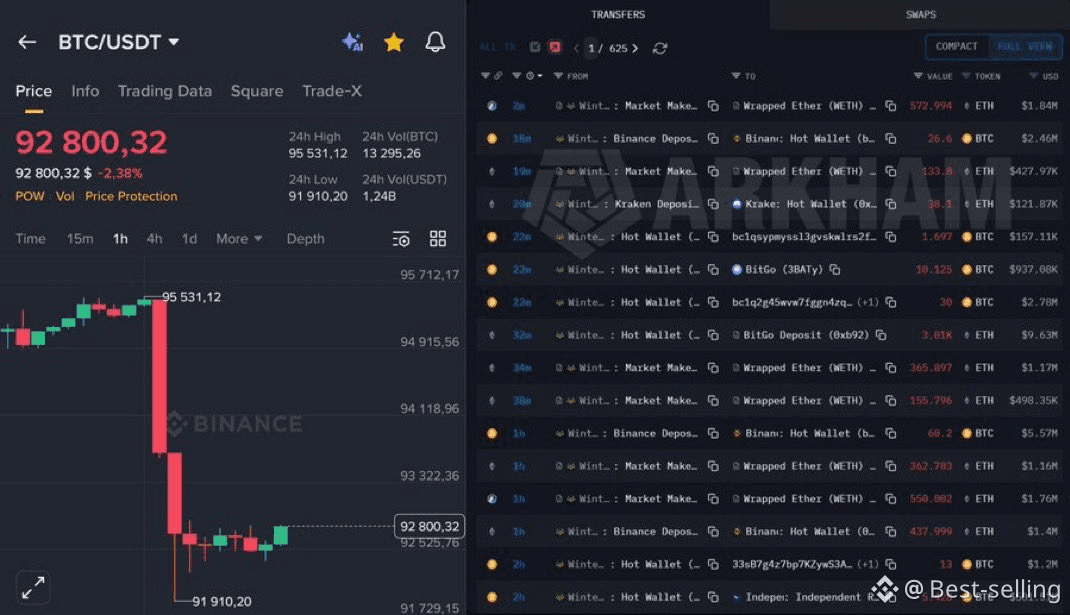Copy the BitGo (3BATy) address
Screen dimensions: 1070x615
click(x=835, y=270)
